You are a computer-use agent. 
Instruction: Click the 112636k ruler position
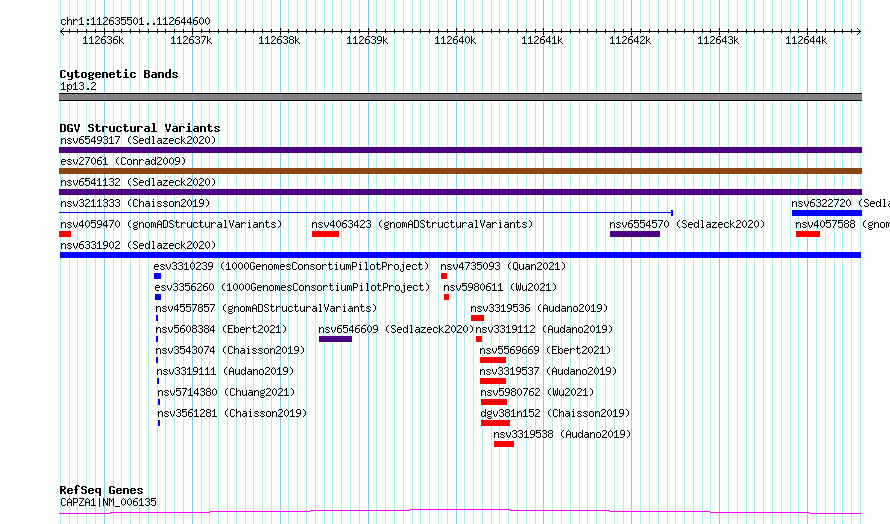point(103,40)
